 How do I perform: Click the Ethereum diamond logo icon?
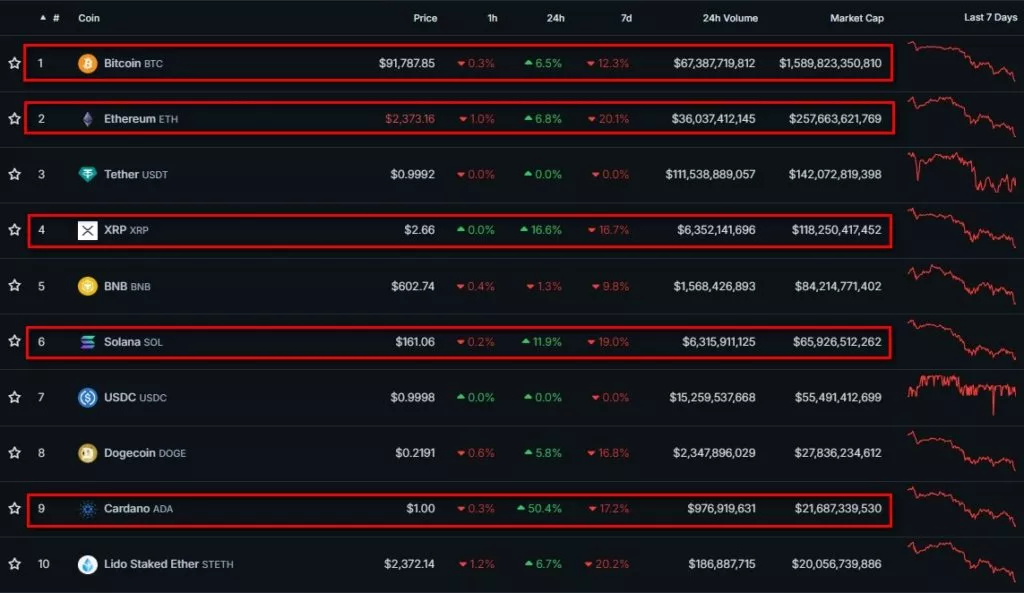pos(88,119)
